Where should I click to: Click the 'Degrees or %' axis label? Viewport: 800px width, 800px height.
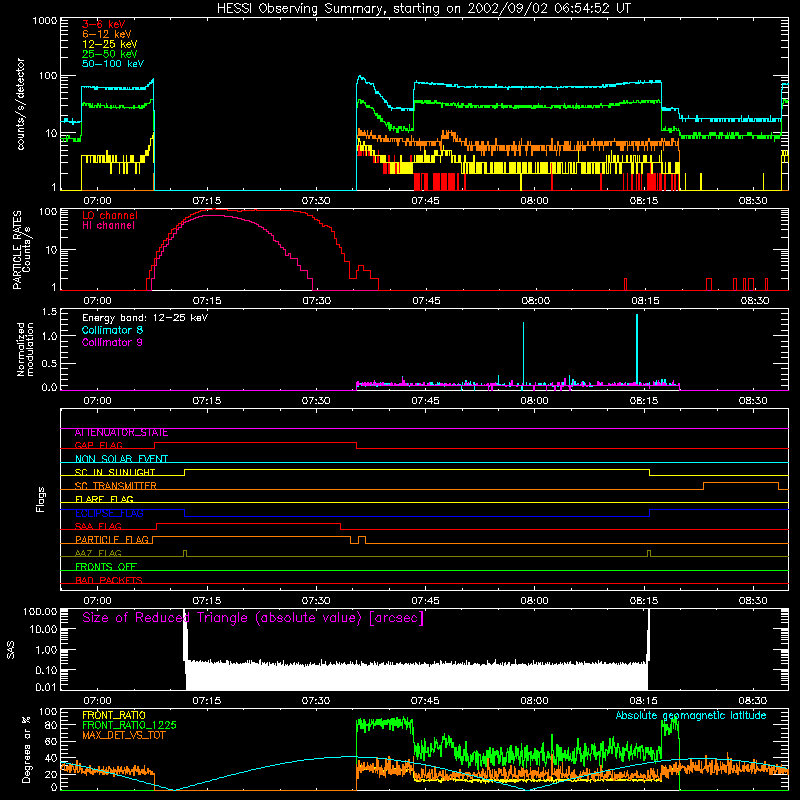[x=26, y=749]
